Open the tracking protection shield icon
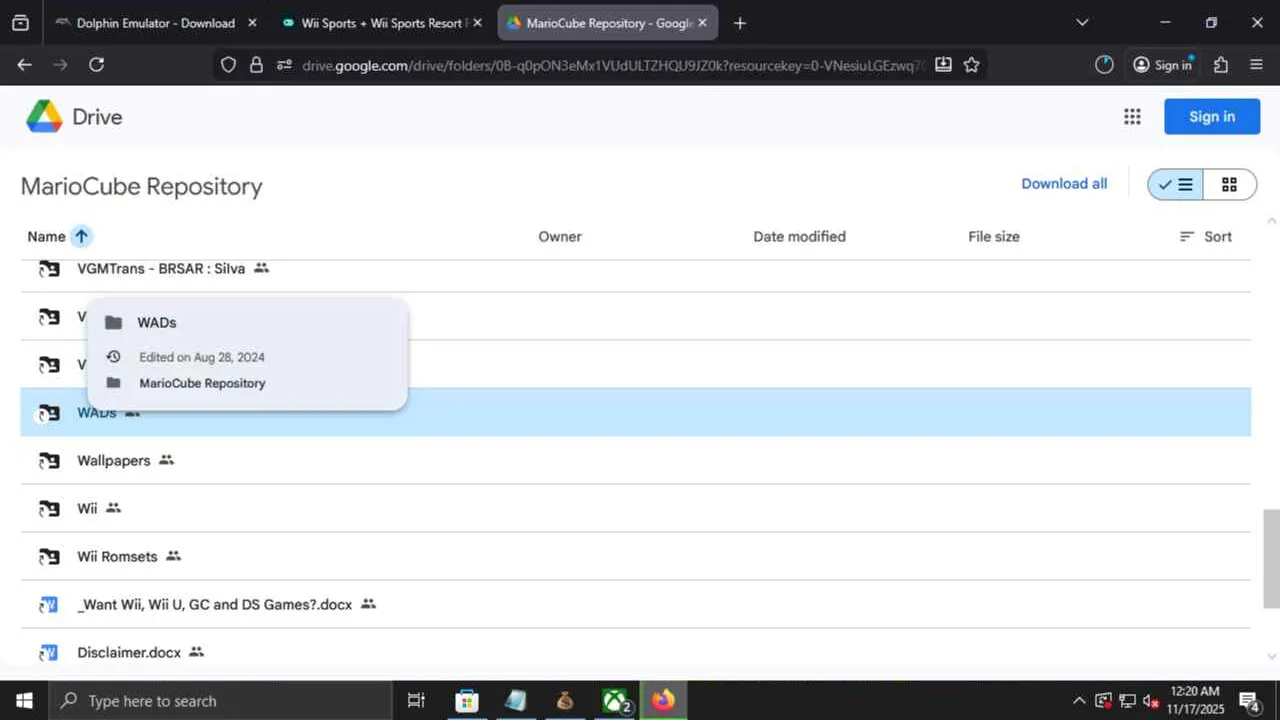The width and height of the screenshot is (1280, 720). [x=228, y=65]
